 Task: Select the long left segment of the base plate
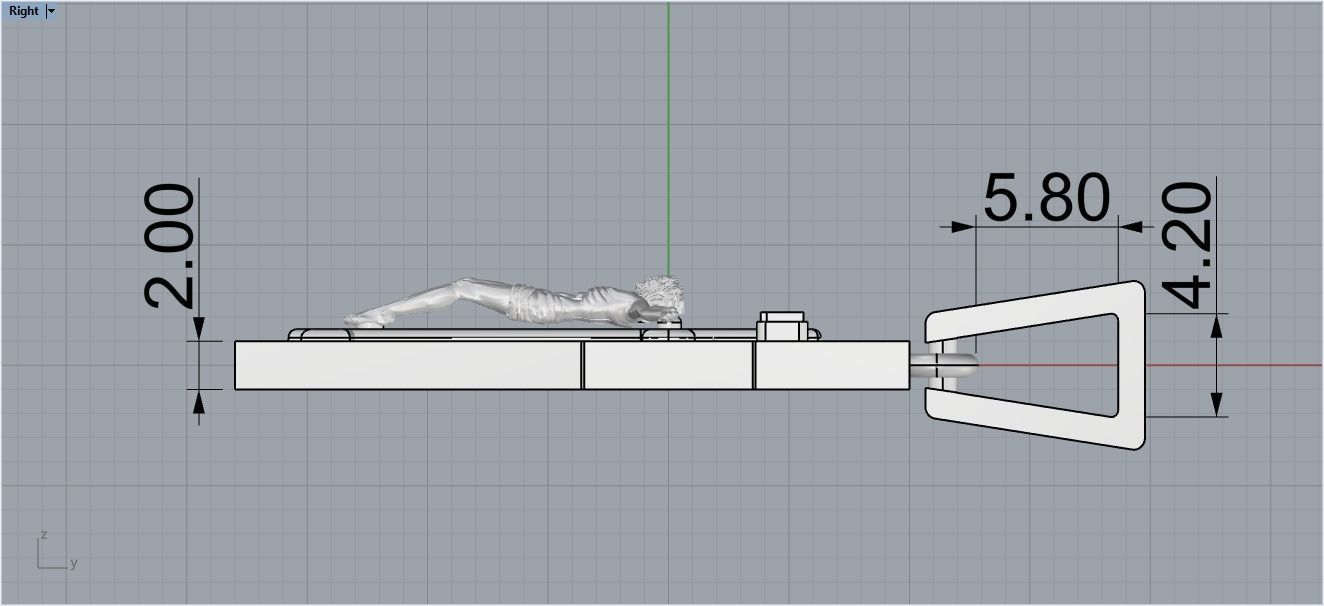tap(408, 365)
